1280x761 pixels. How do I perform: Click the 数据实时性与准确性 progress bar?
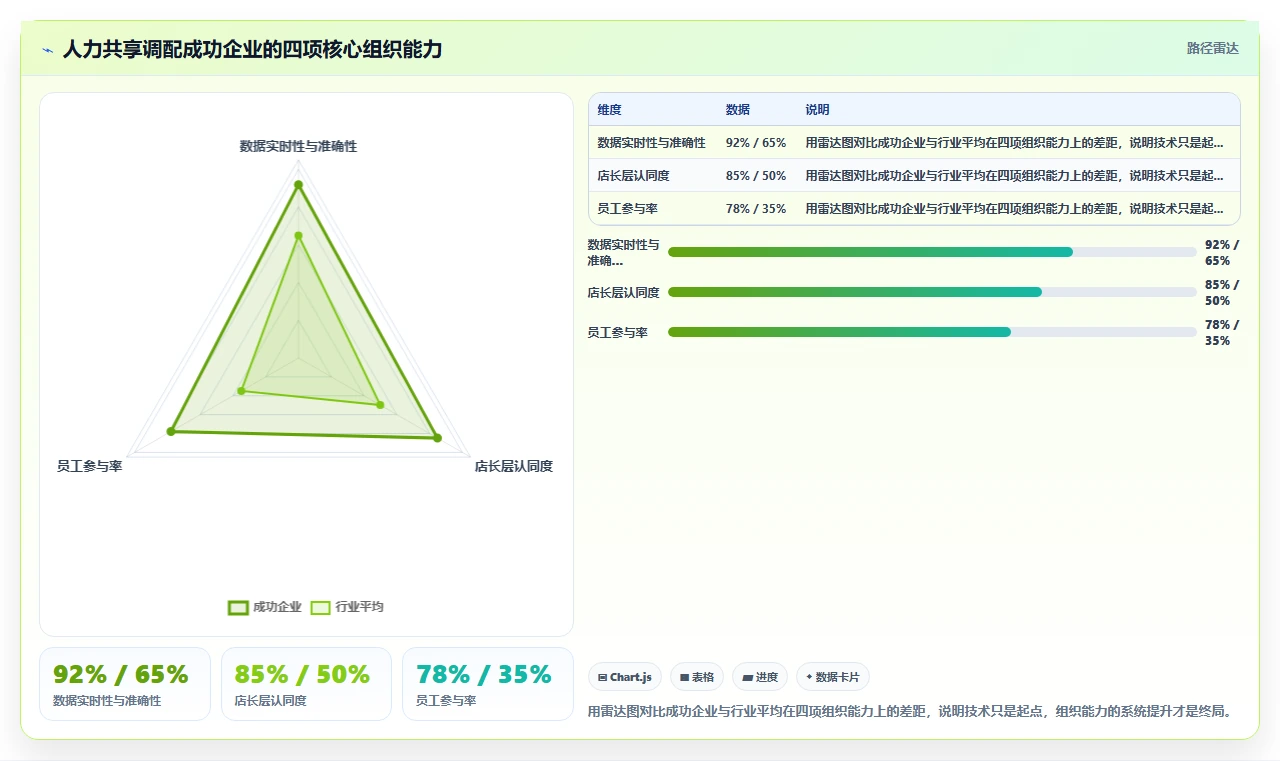click(932, 252)
